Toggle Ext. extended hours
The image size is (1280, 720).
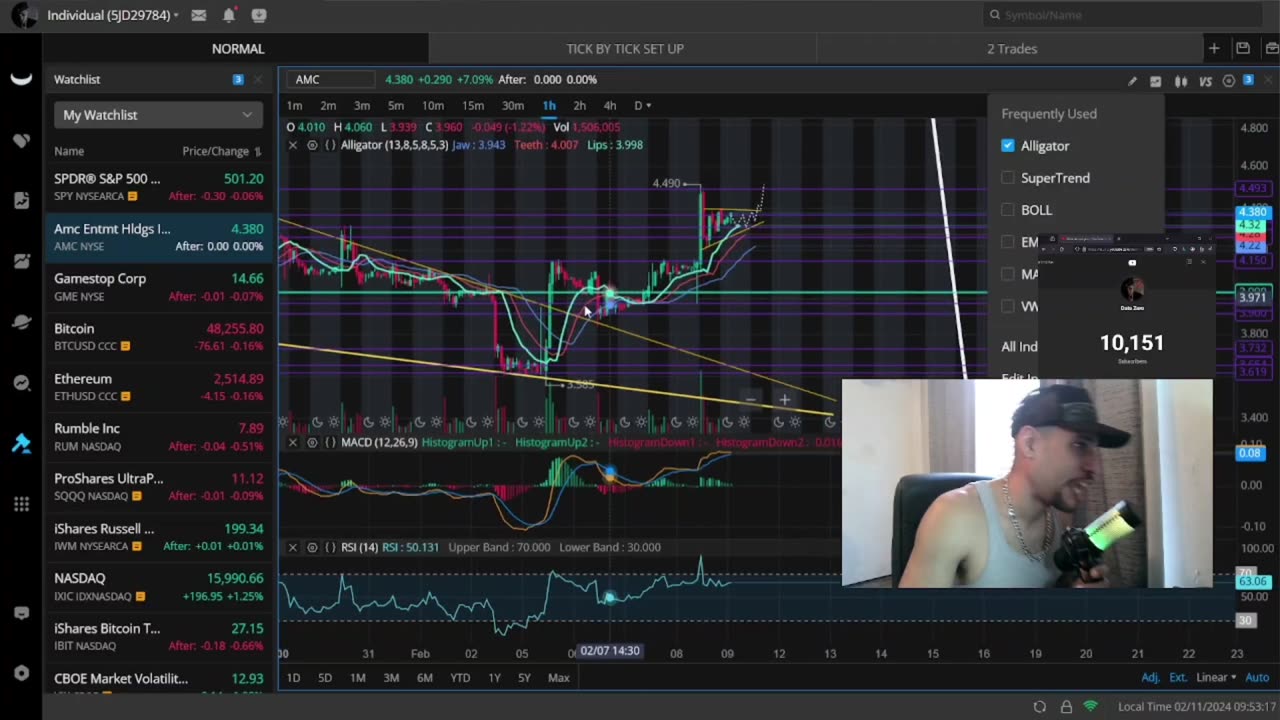(x=1178, y=677)
